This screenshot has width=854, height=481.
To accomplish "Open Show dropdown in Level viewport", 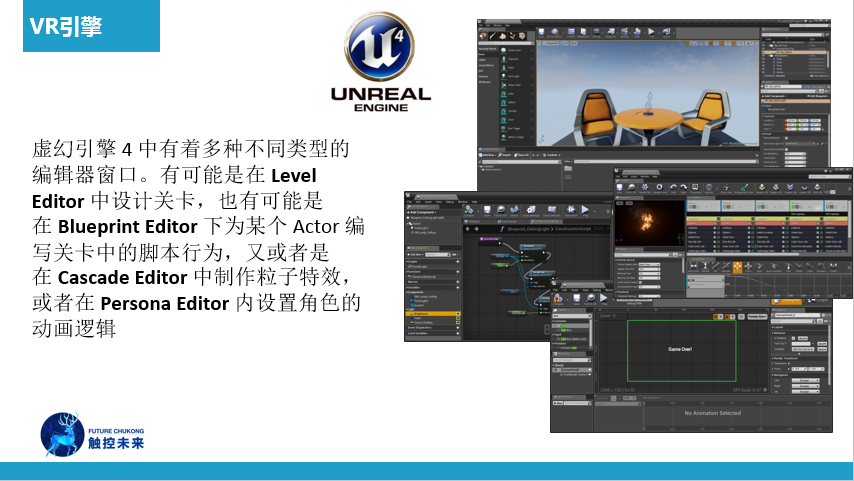I will tap(574, 43).
